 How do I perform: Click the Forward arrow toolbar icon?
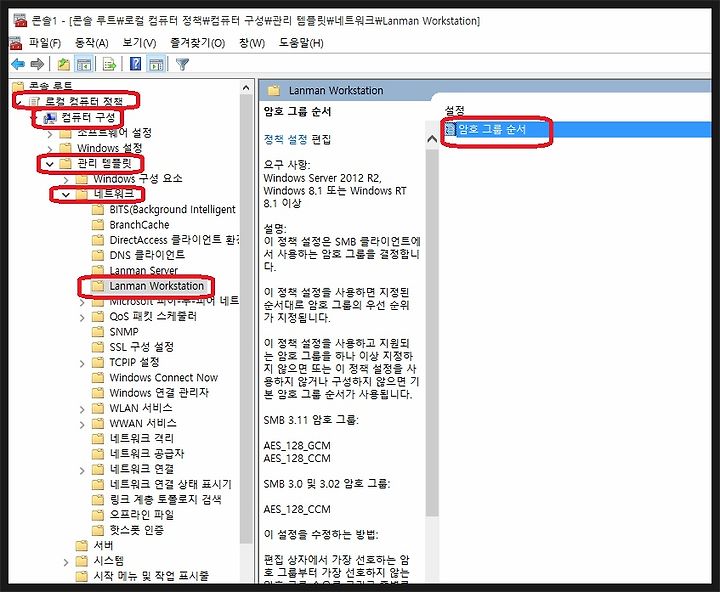(x=37, y=64)
